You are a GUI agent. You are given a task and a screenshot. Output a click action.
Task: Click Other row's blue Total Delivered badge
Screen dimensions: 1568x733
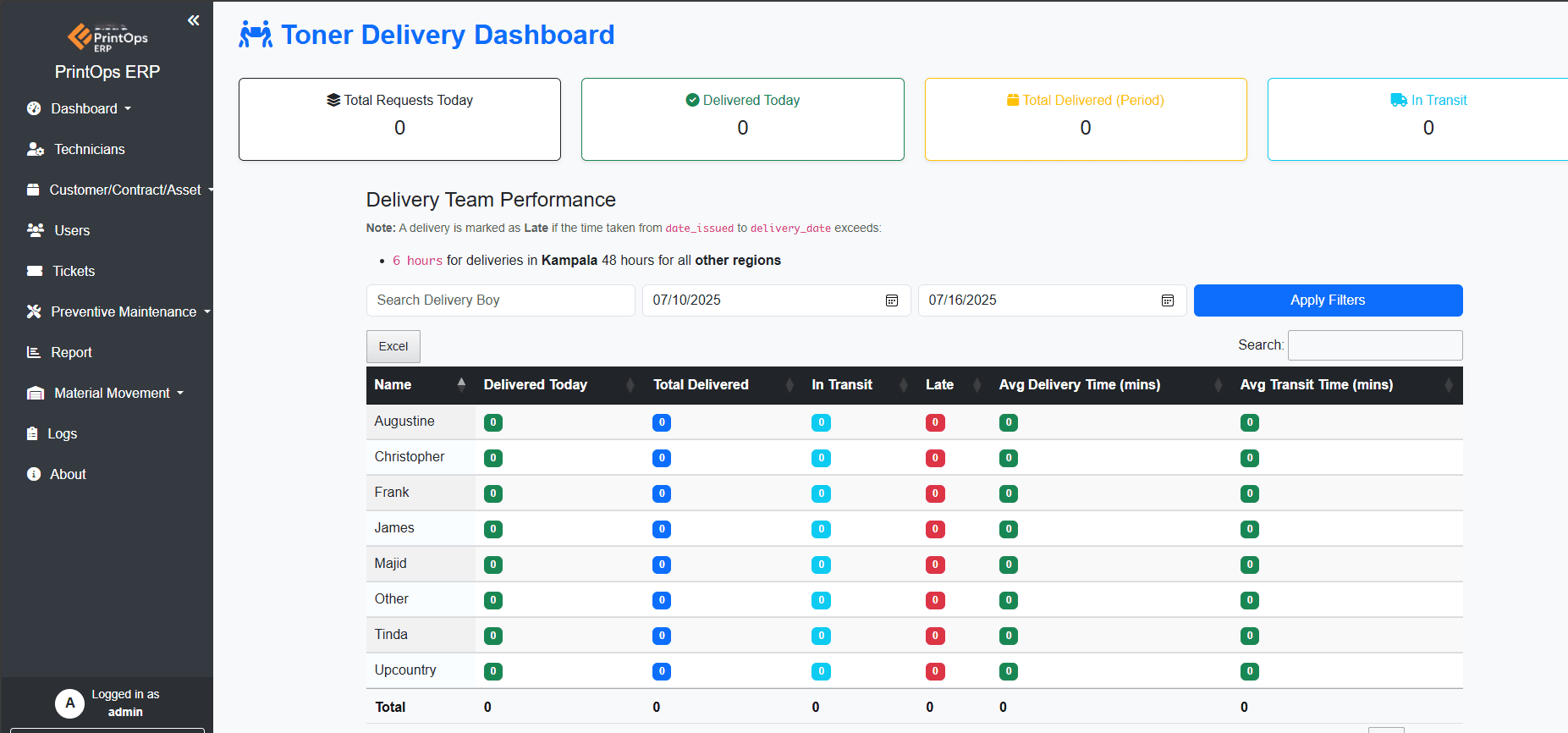[662, 600]
